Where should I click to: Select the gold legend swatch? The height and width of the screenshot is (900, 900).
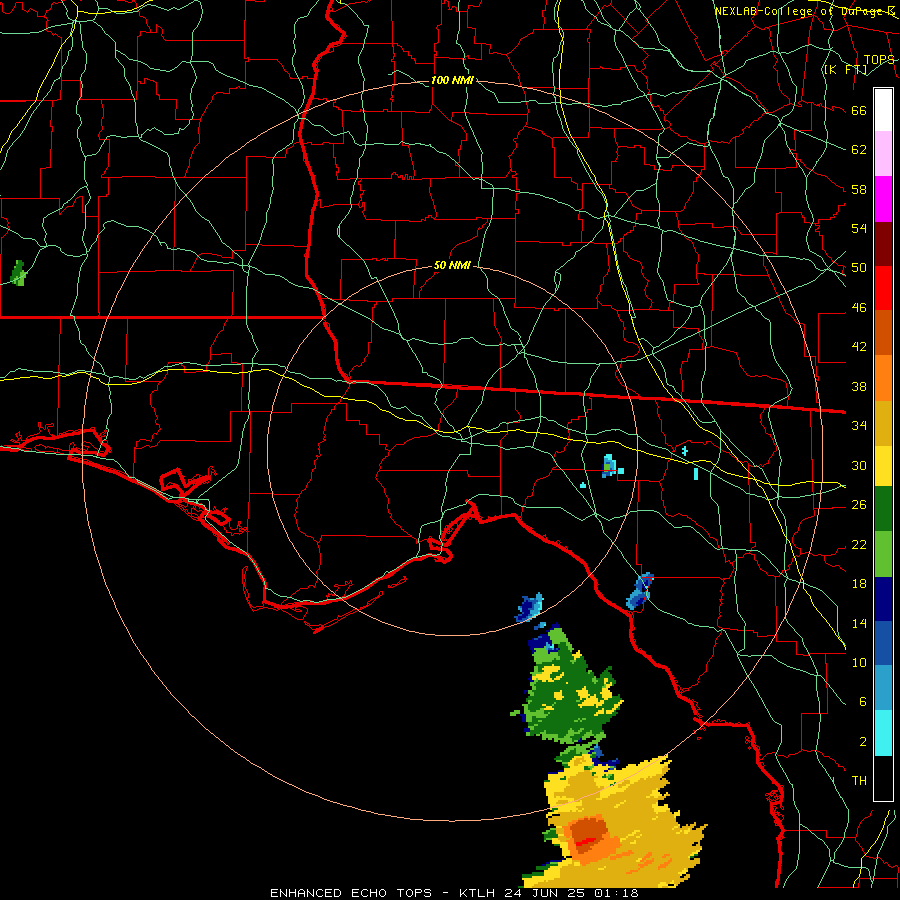[x=883, y=423]
